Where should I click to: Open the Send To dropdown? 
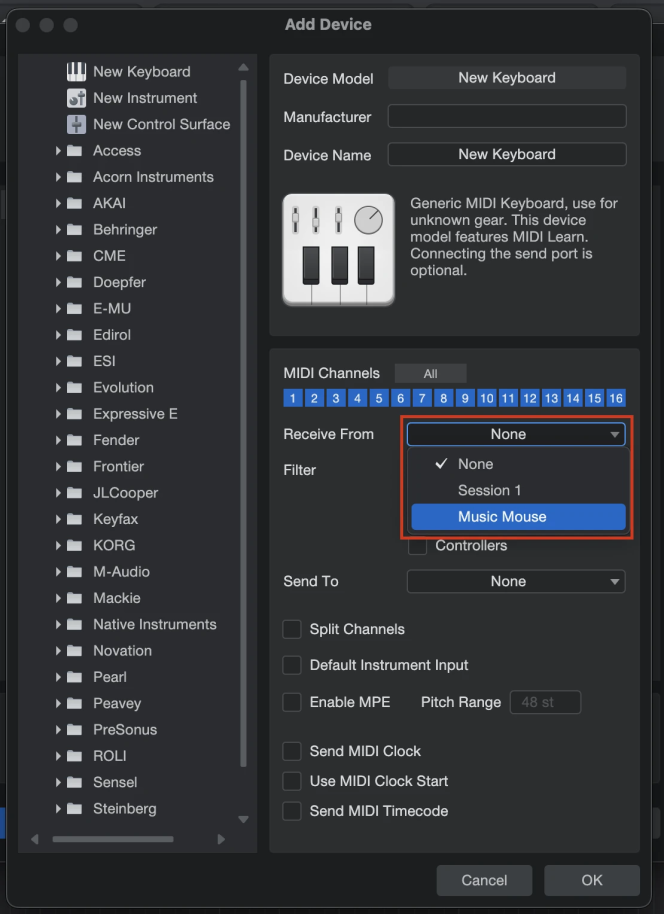coord(516,581)
